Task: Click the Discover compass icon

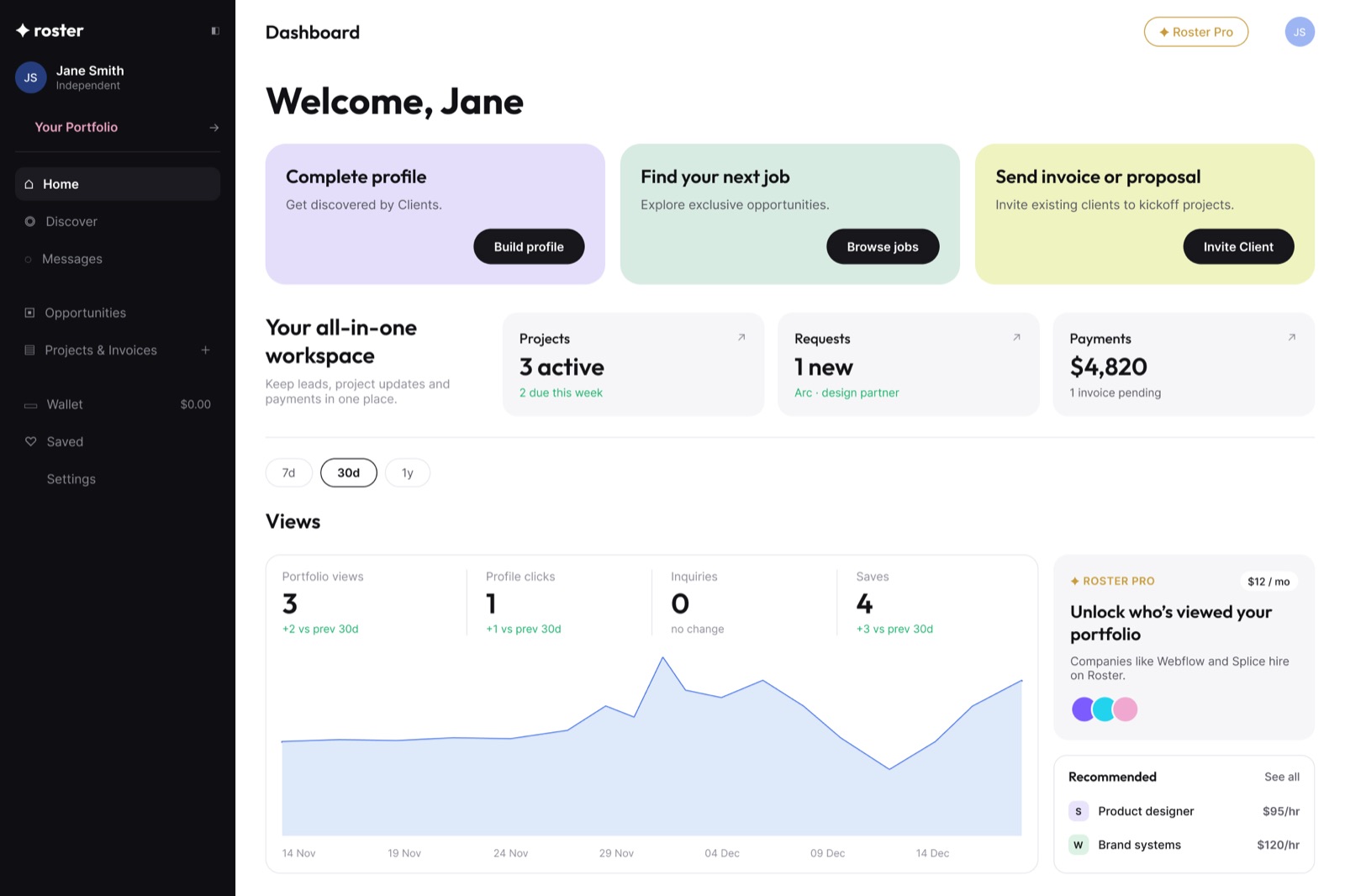Action: point(30,221)
